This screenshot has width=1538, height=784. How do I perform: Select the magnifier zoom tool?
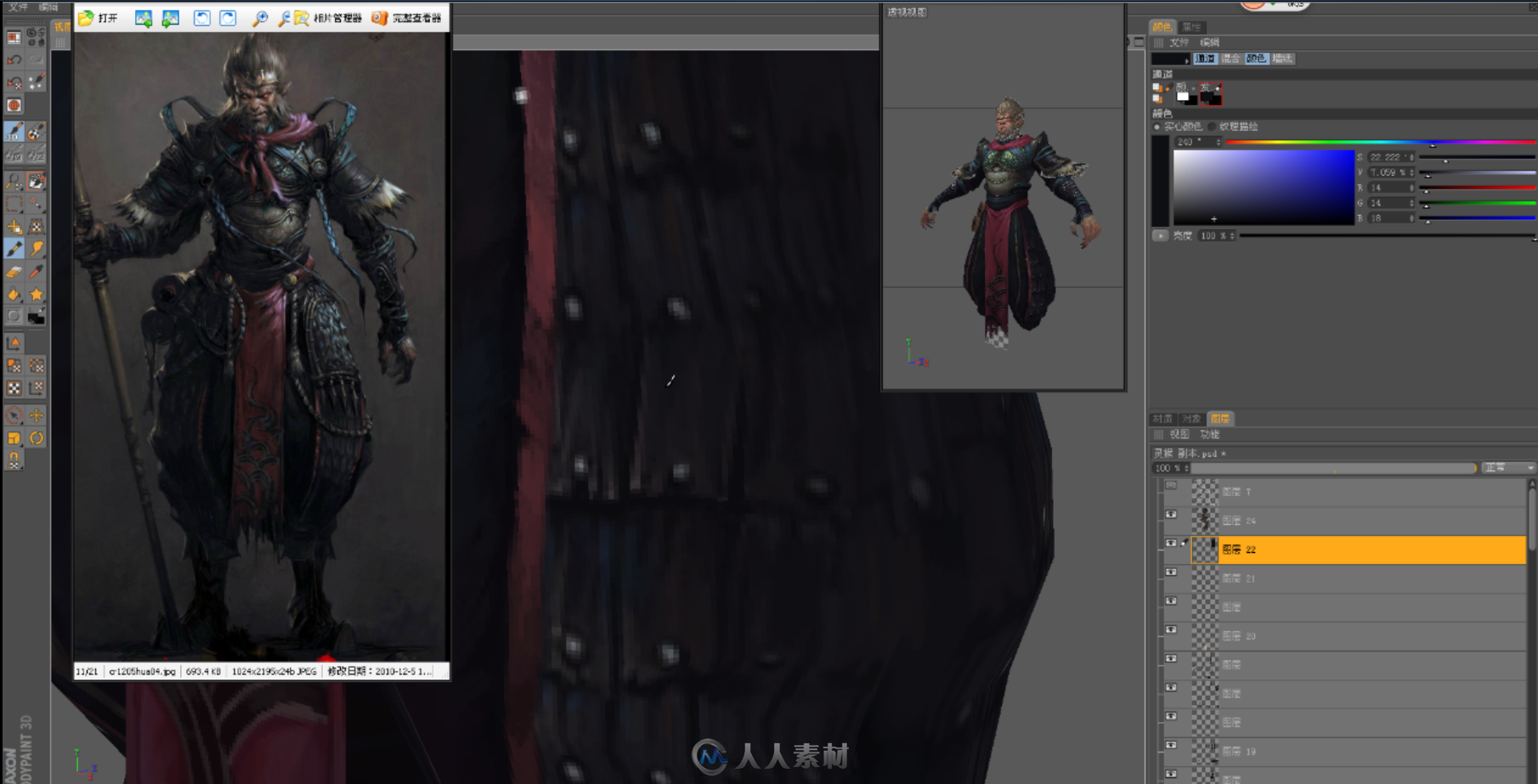pyautogui.click(x=14, y=181)
